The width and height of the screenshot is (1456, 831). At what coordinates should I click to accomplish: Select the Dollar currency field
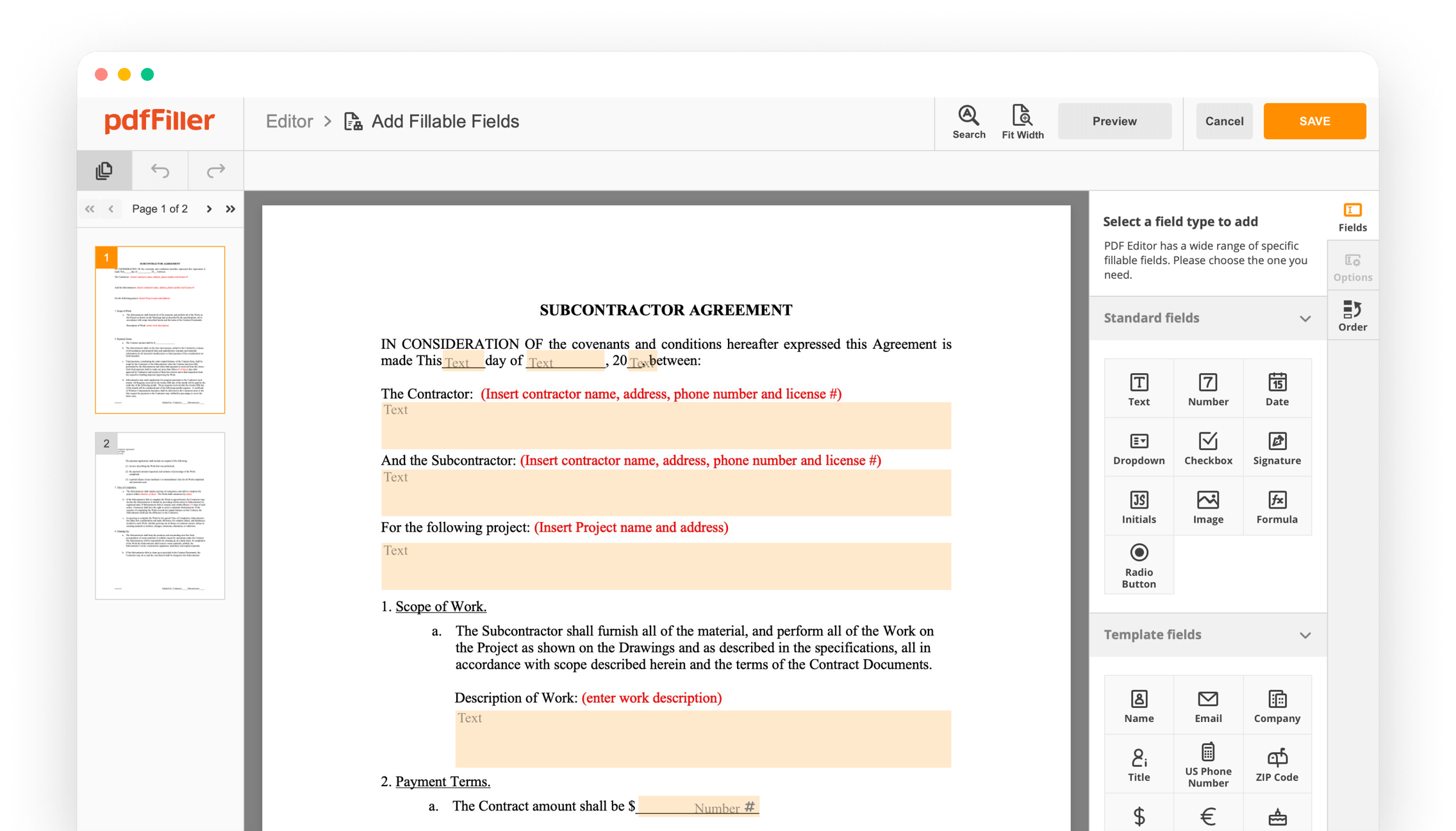(x=1139, y=818)
